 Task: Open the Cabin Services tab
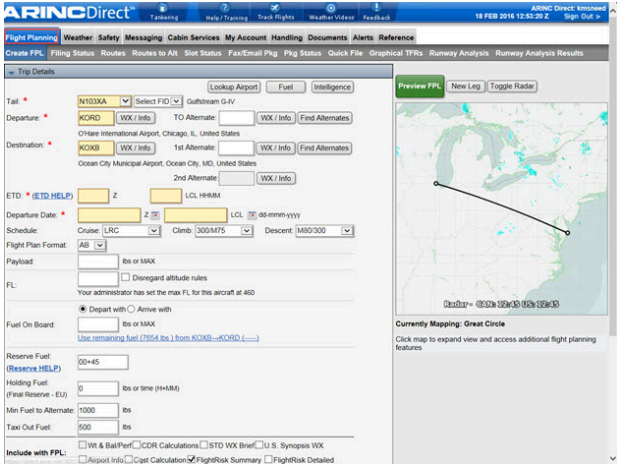point(193,37)
